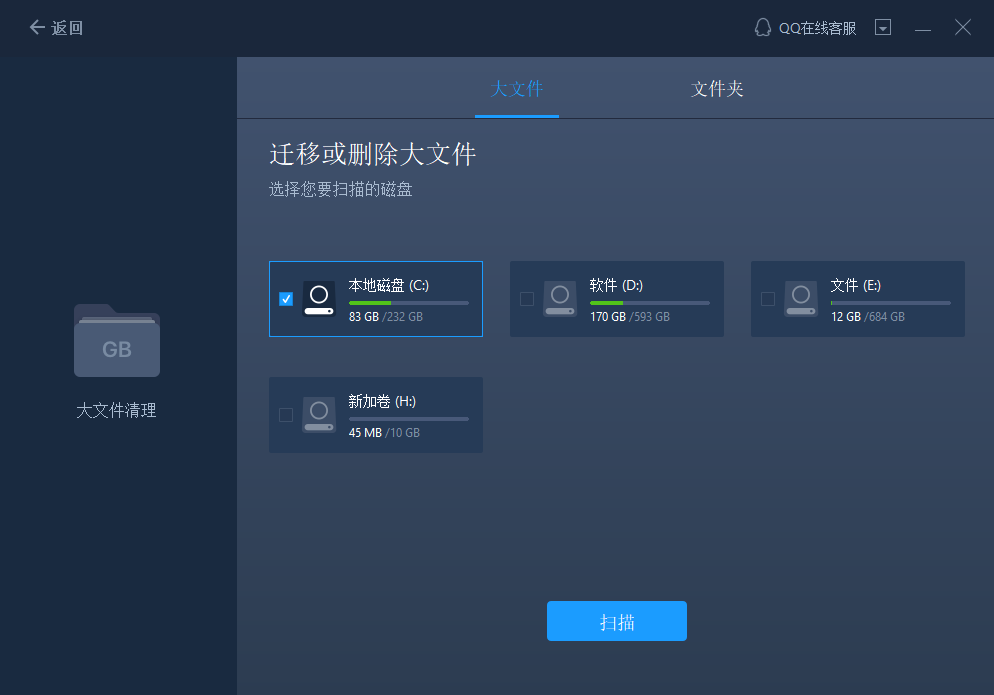Image resolution: width=994 pixels, height=695 pixels.
Task: Click the 选择您要扫描的磁盘 subtitle
Action: tap(340, 189)
